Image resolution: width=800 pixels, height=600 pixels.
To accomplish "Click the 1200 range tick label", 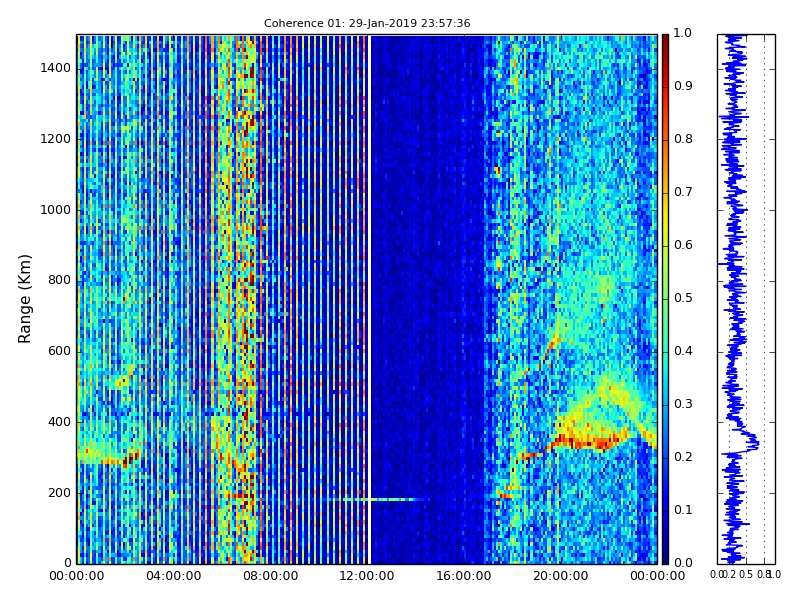I will [x=56, y=139].
